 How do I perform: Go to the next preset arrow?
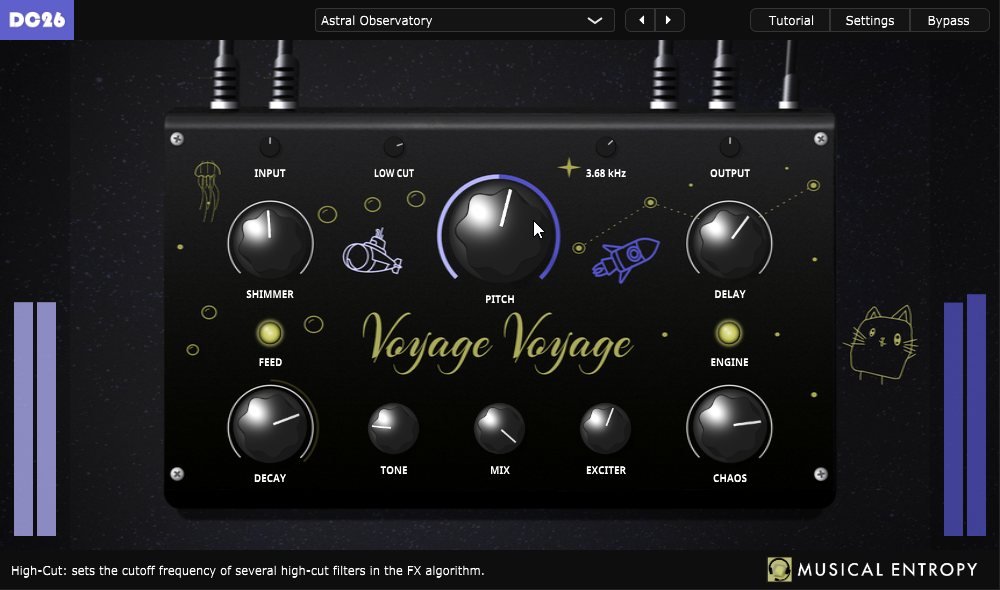tap(669, 20)
